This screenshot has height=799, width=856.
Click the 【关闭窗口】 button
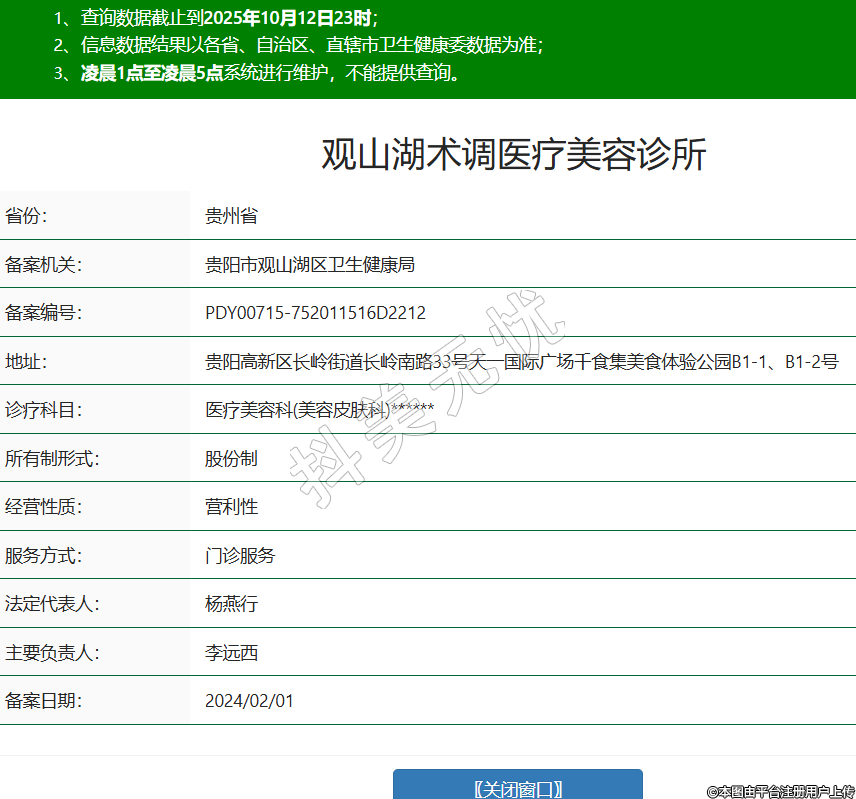tap(517, 787)
